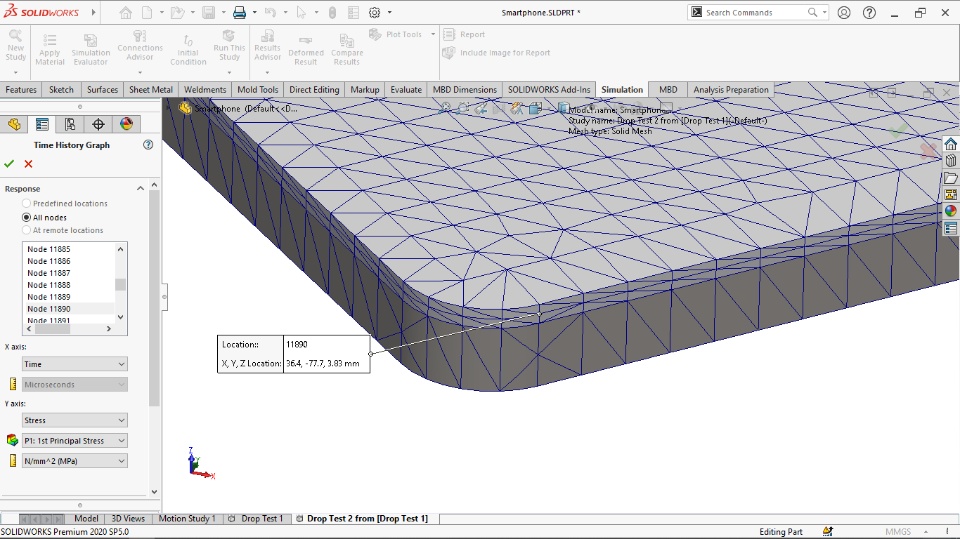Cancel Time History Graph with red X
This screenshot has width=960, height=539.
[x=28, y=164]
